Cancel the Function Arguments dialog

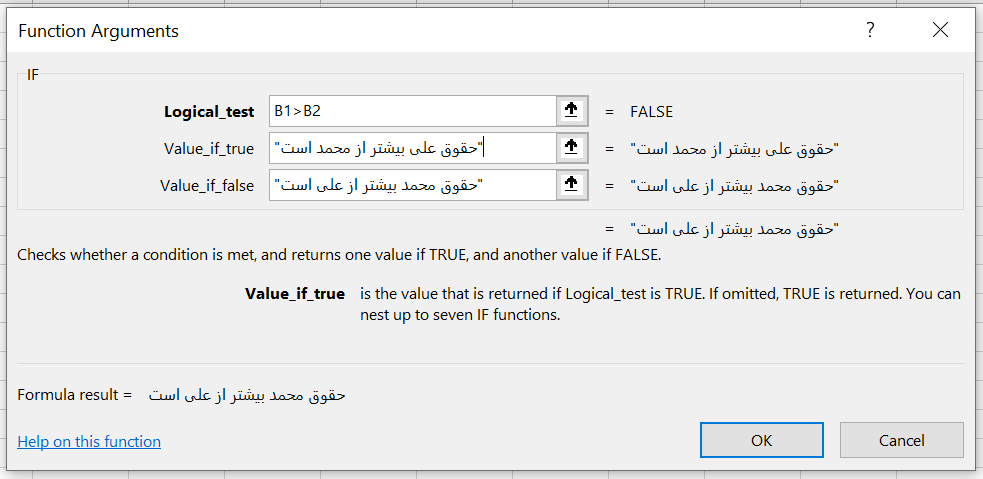point(902,440)
